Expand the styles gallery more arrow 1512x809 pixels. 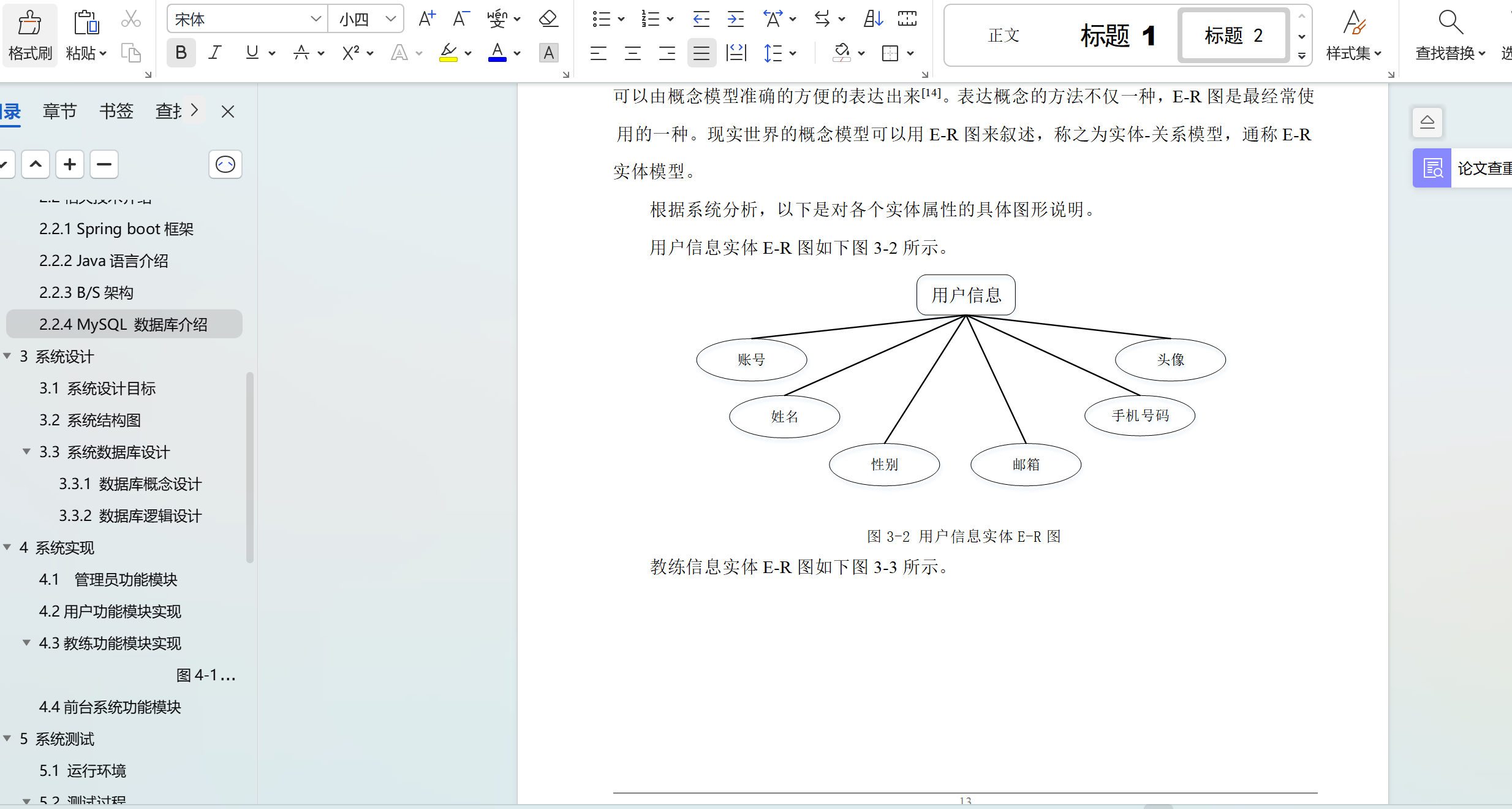pyautogui.click(x=1302, y=56)
